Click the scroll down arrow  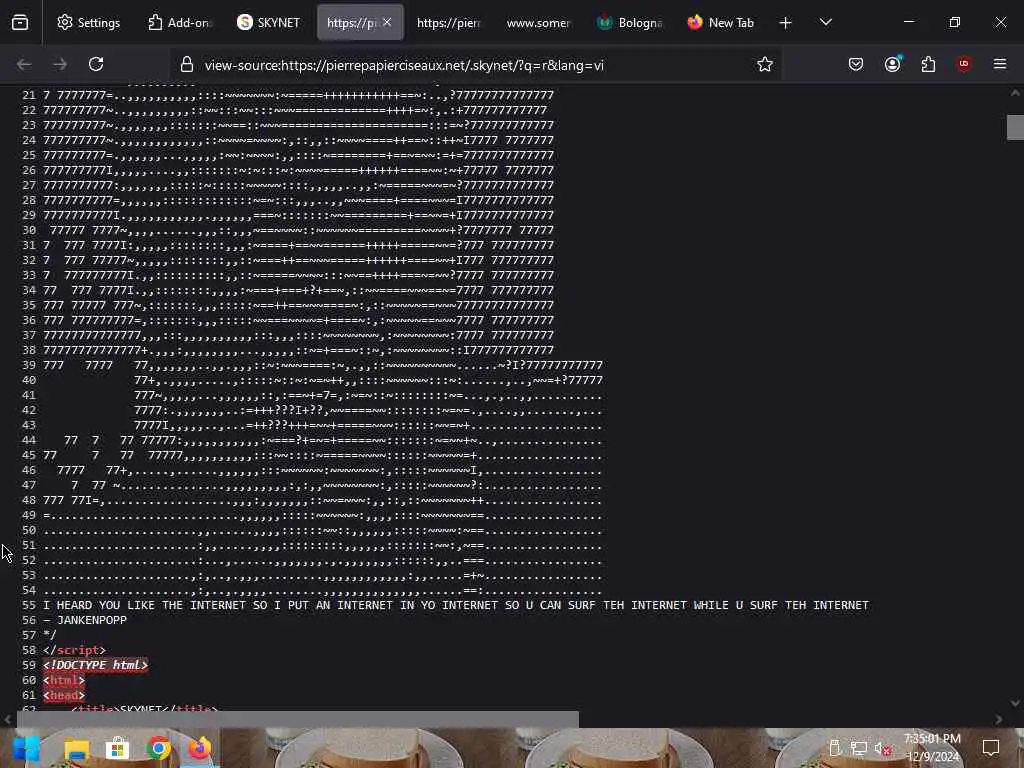click(1015, 703)
